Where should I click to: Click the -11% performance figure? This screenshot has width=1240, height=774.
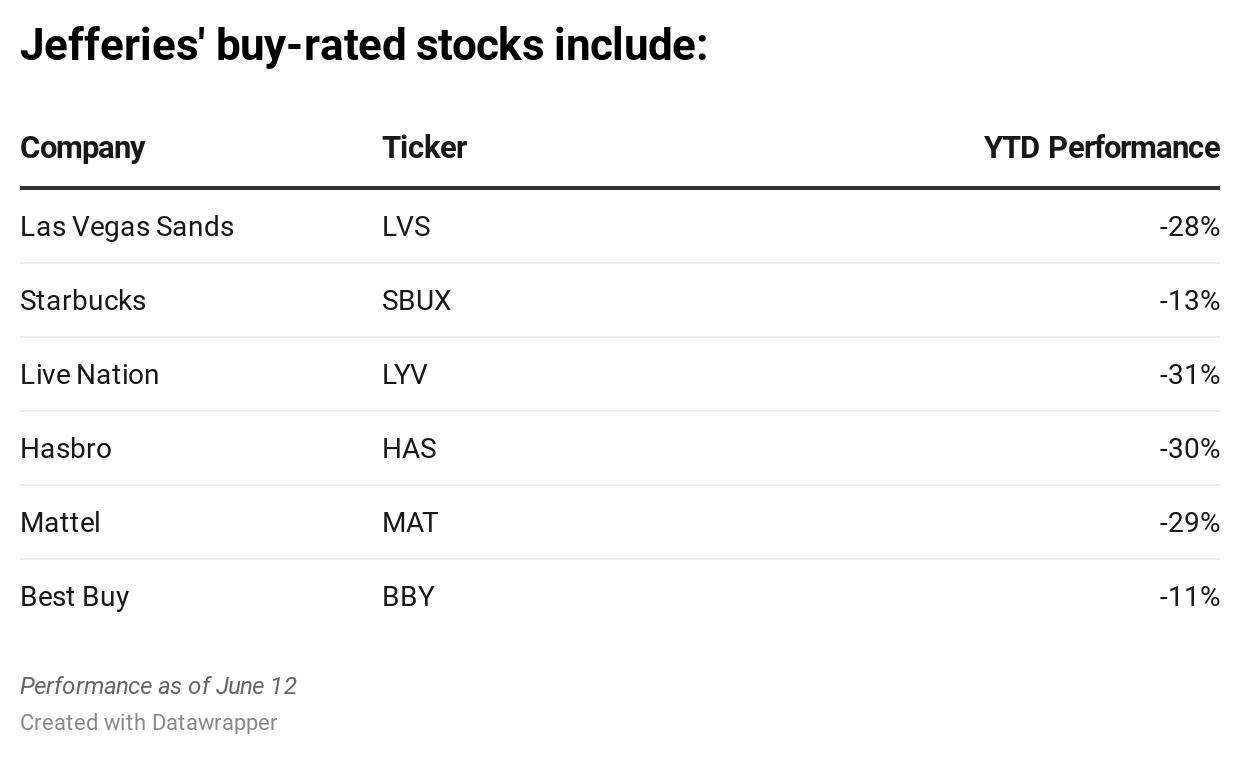pos(1189,597)
